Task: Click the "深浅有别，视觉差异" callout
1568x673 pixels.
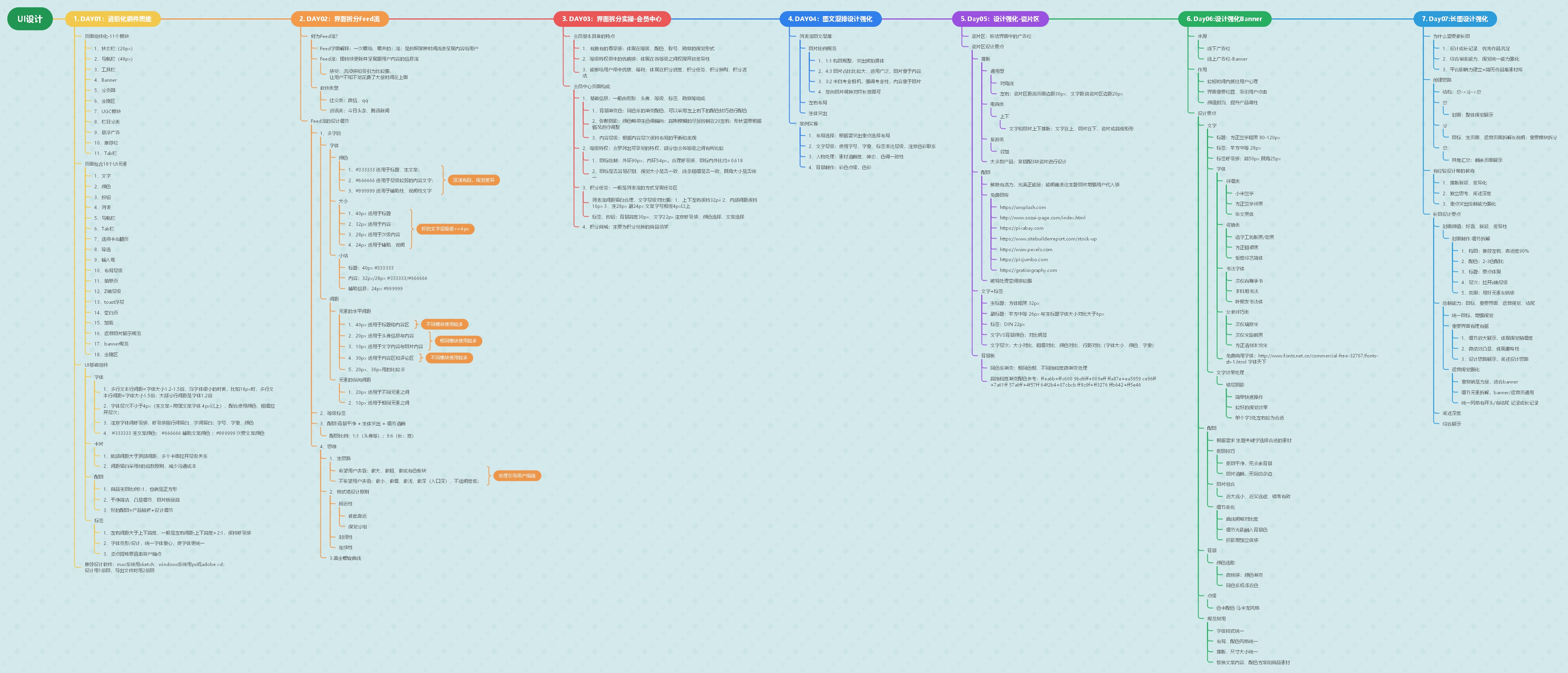Action: click(474, 180)
